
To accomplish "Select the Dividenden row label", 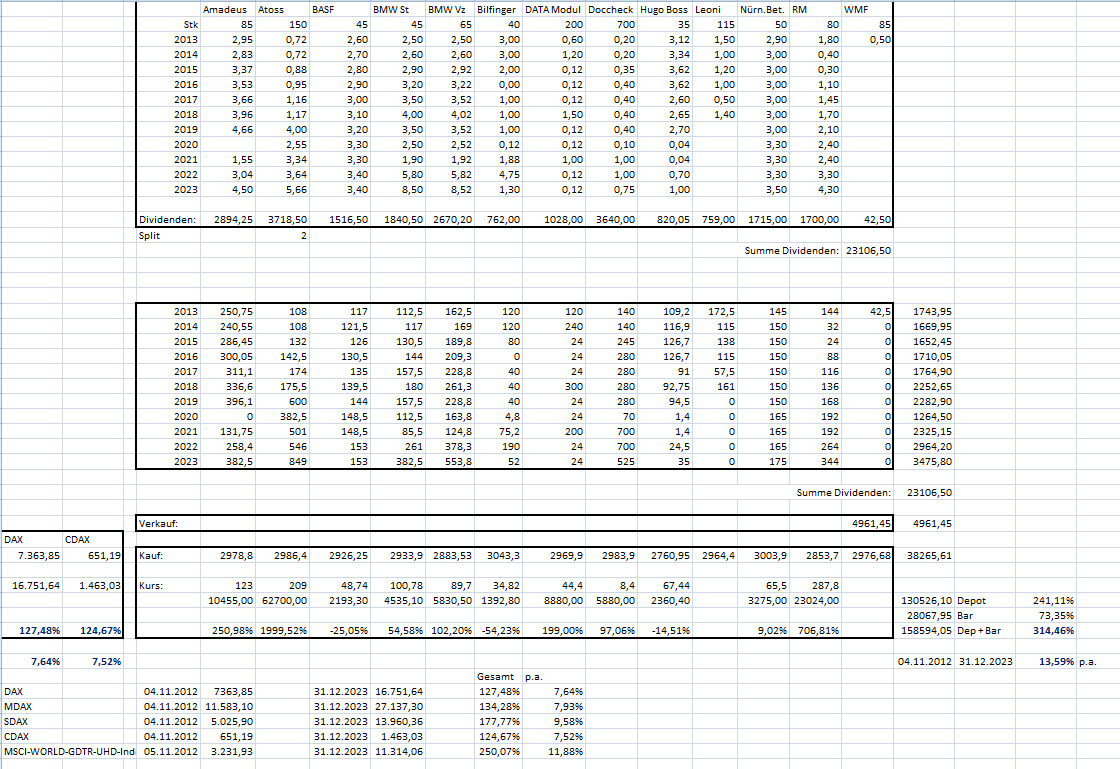I will coord(168,219).
